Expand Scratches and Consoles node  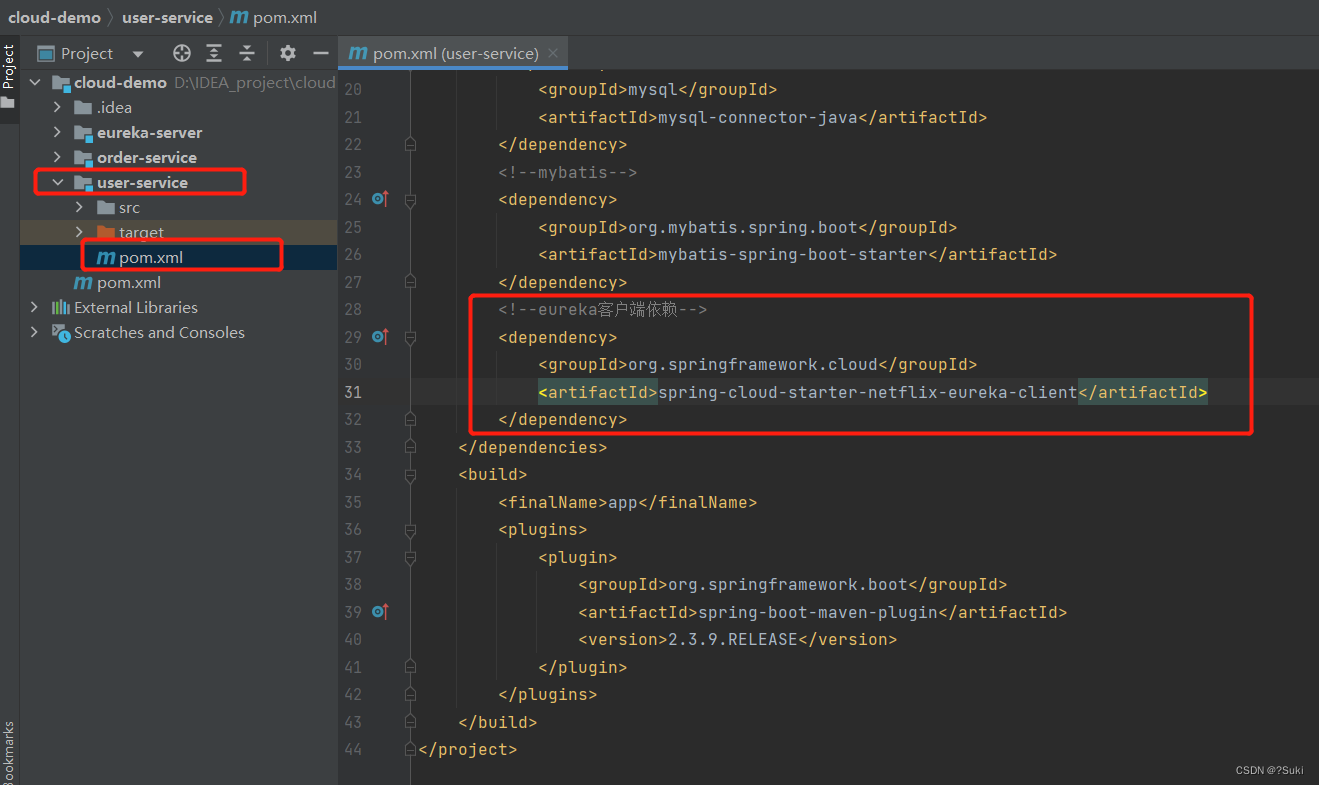coord(35,332)
